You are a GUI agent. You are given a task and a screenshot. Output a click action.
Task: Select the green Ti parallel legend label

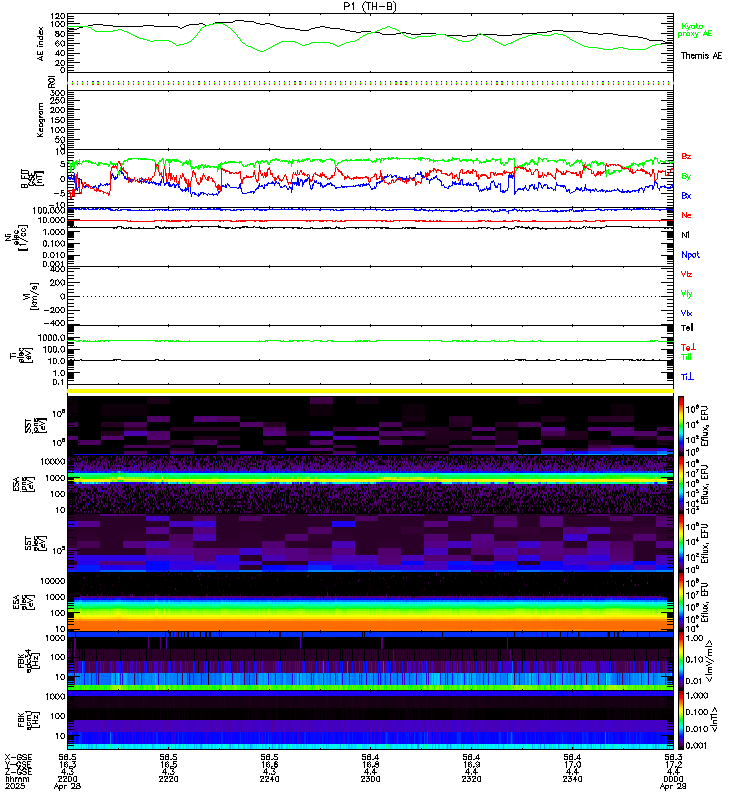pos(686,357)
